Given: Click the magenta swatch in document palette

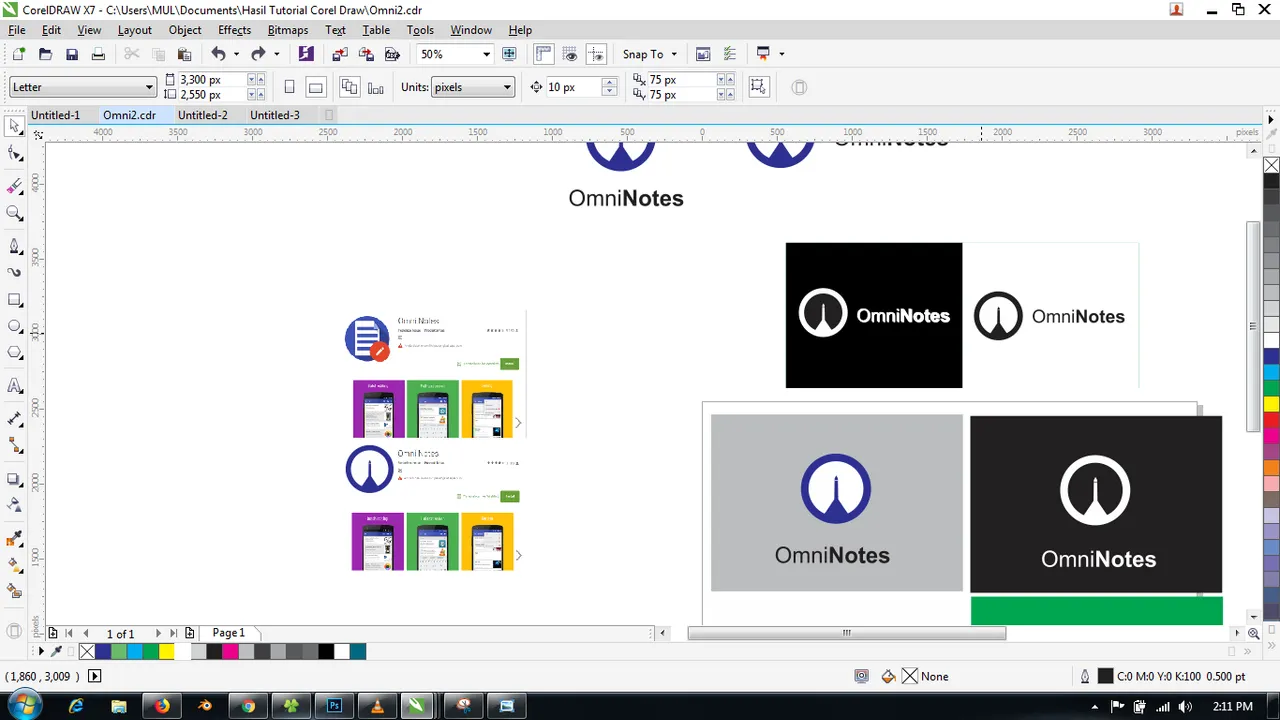Looking at the screenshot, I should [x=230, y=651].
